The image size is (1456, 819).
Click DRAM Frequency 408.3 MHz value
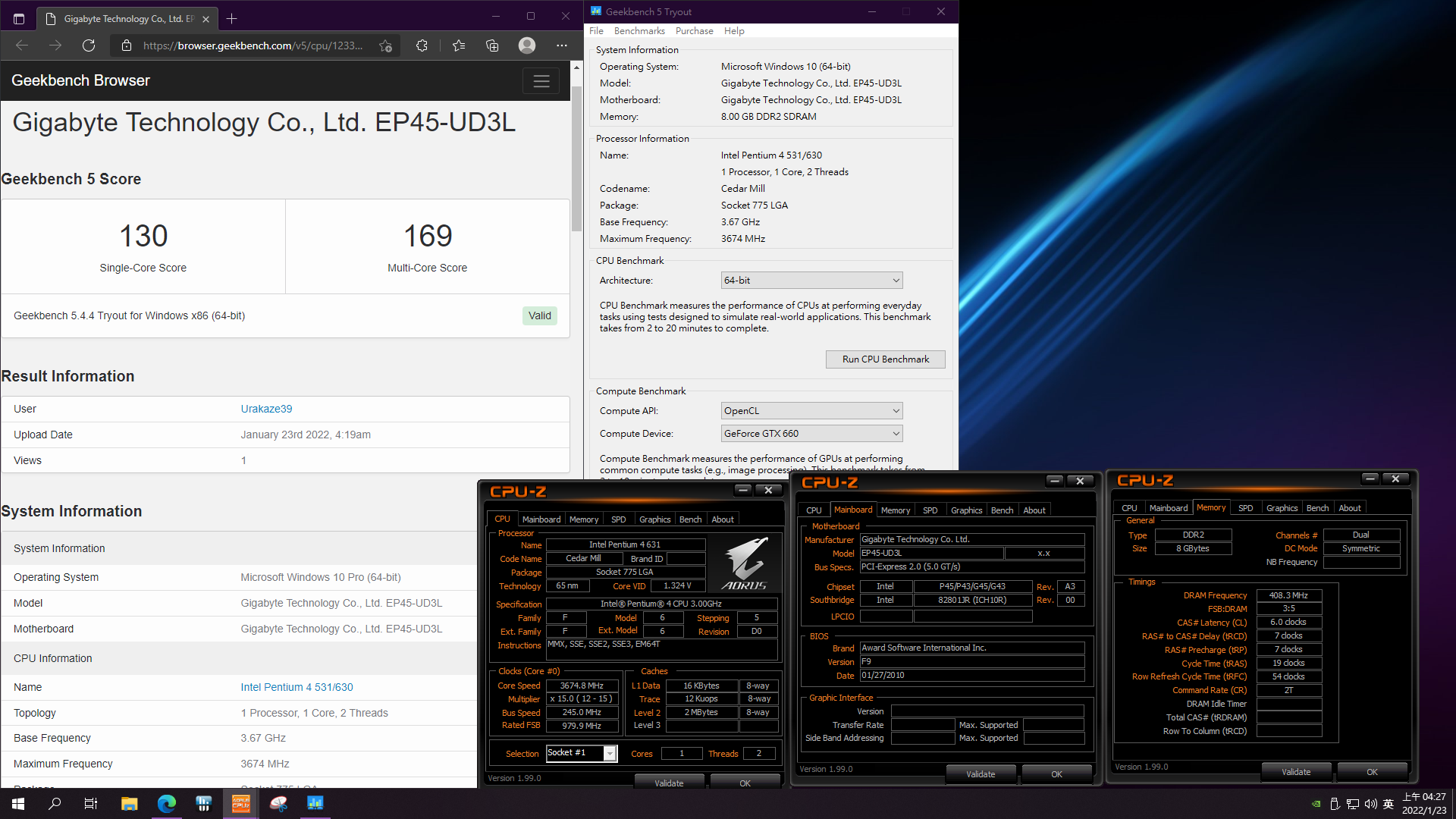pos(1289,595)
